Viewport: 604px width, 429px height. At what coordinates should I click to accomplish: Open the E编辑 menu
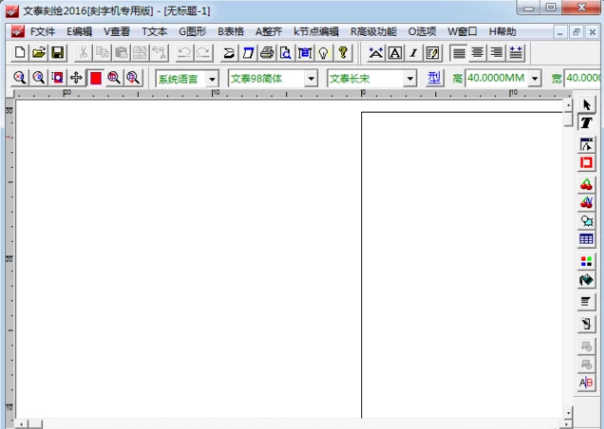pyautogui.click(x=79, y=32)
